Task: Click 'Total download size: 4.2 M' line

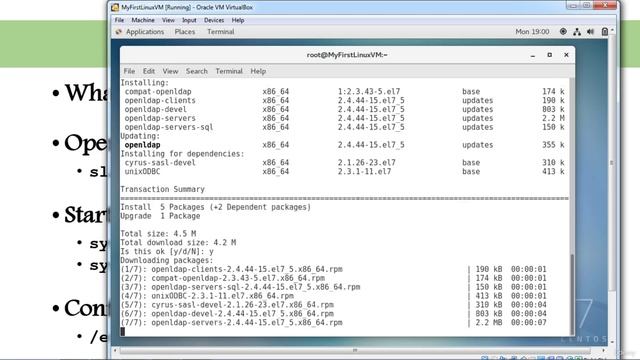Action: [x=178, y=242]
